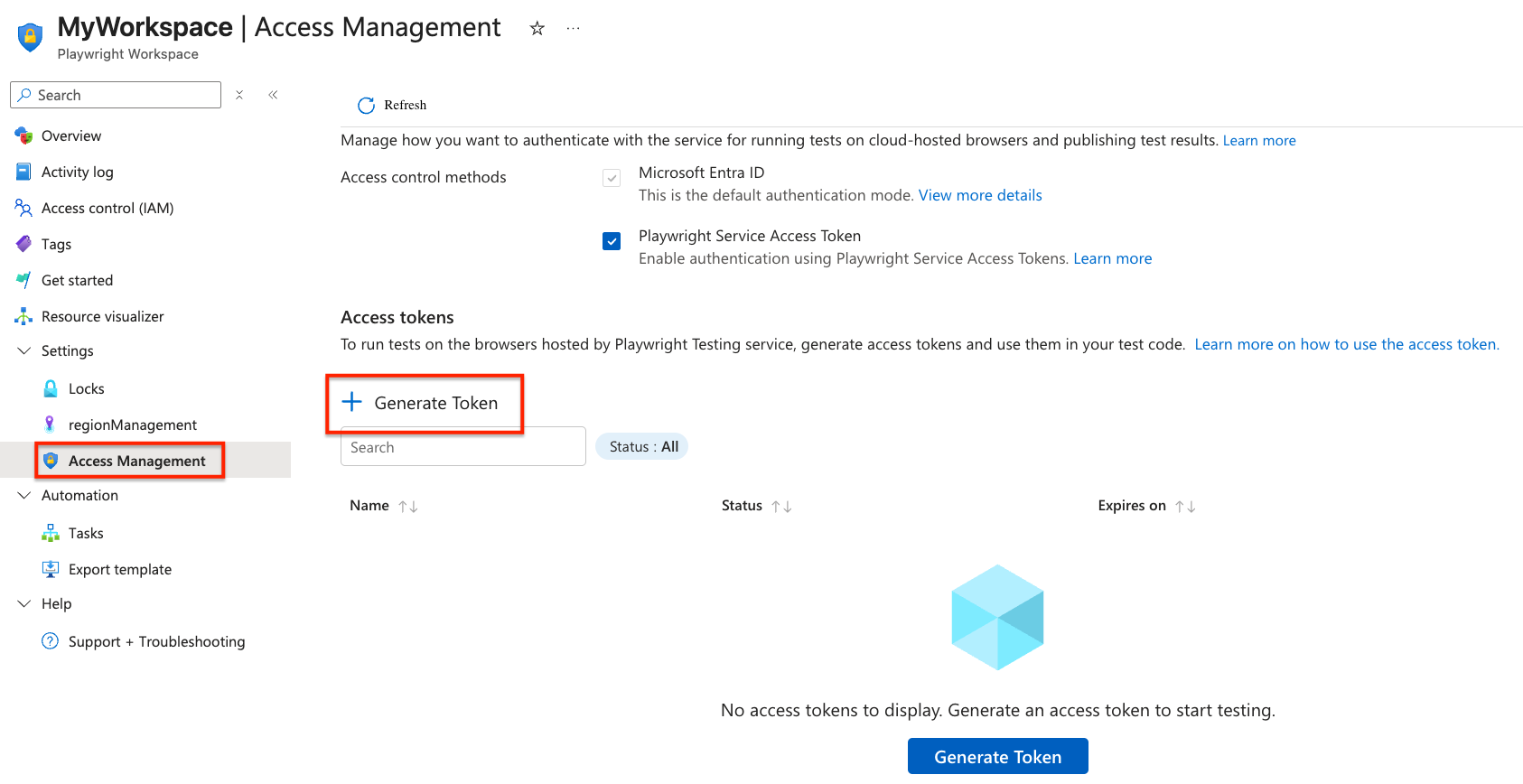
Task: Sort tokens by Name column arrows
Action: click(408, 507)
